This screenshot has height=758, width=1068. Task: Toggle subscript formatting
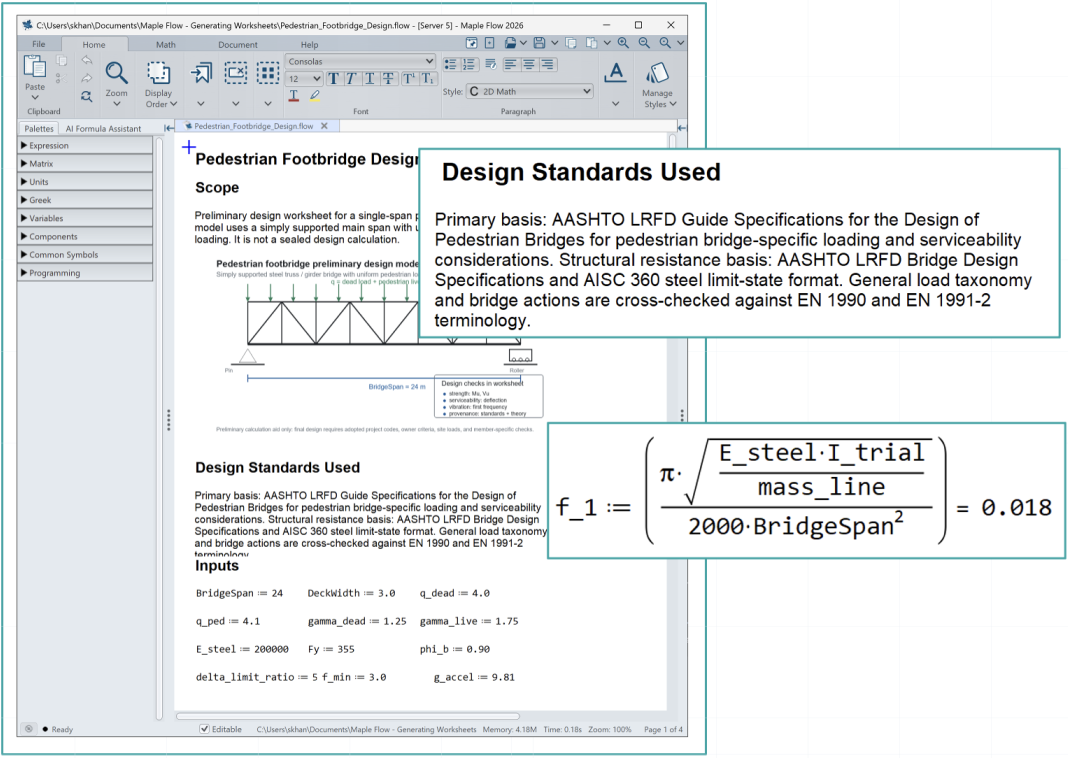(x=427, y=79)
